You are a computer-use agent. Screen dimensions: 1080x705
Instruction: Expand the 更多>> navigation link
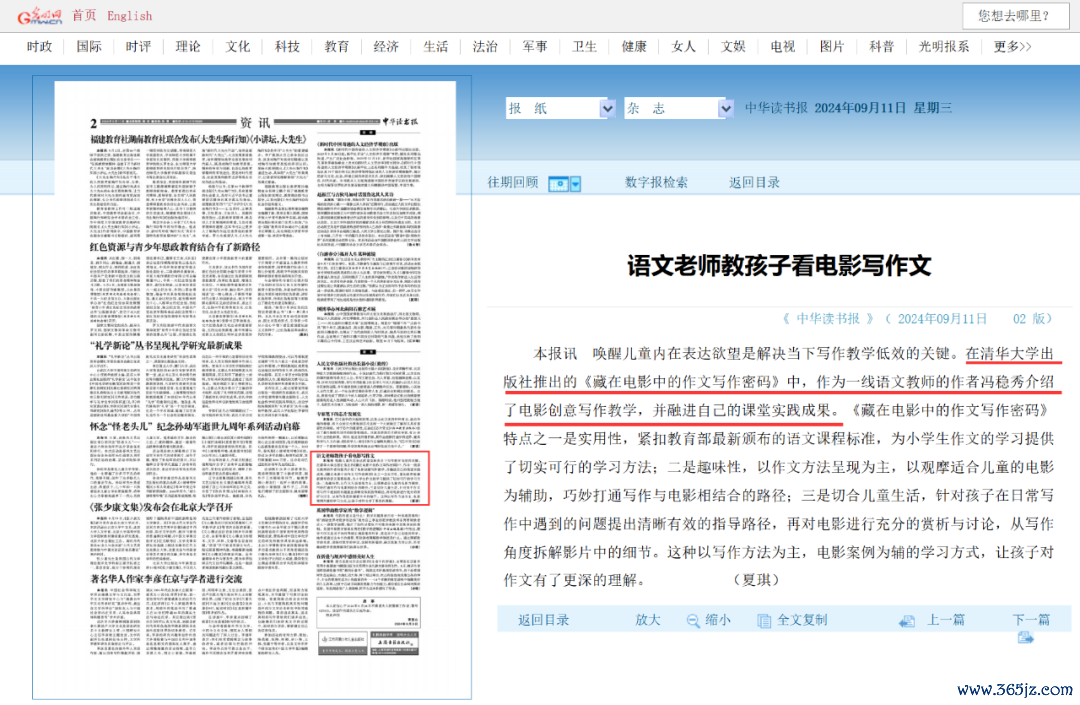tap(1012, 47)
